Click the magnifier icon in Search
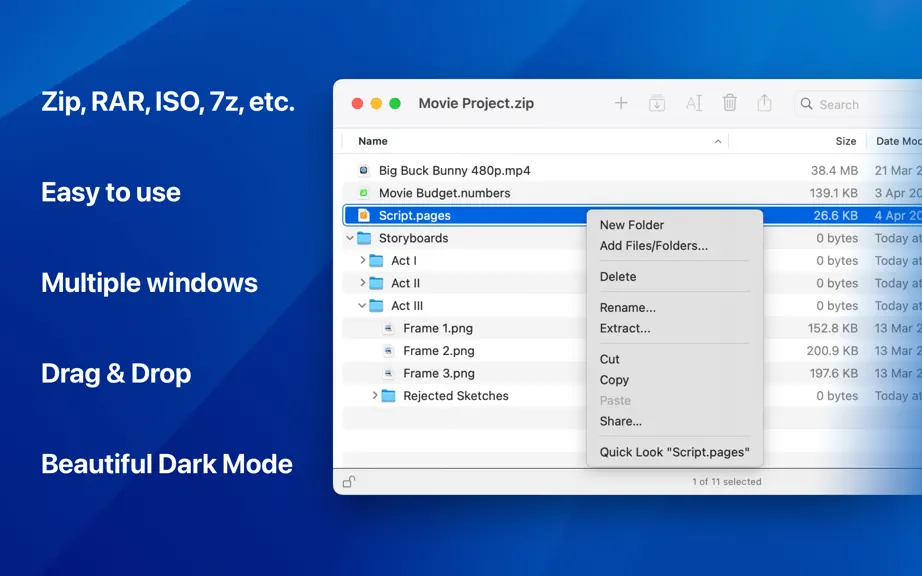Screen dimensions: 922x576 pyautogui.click(x=807, y=104)
